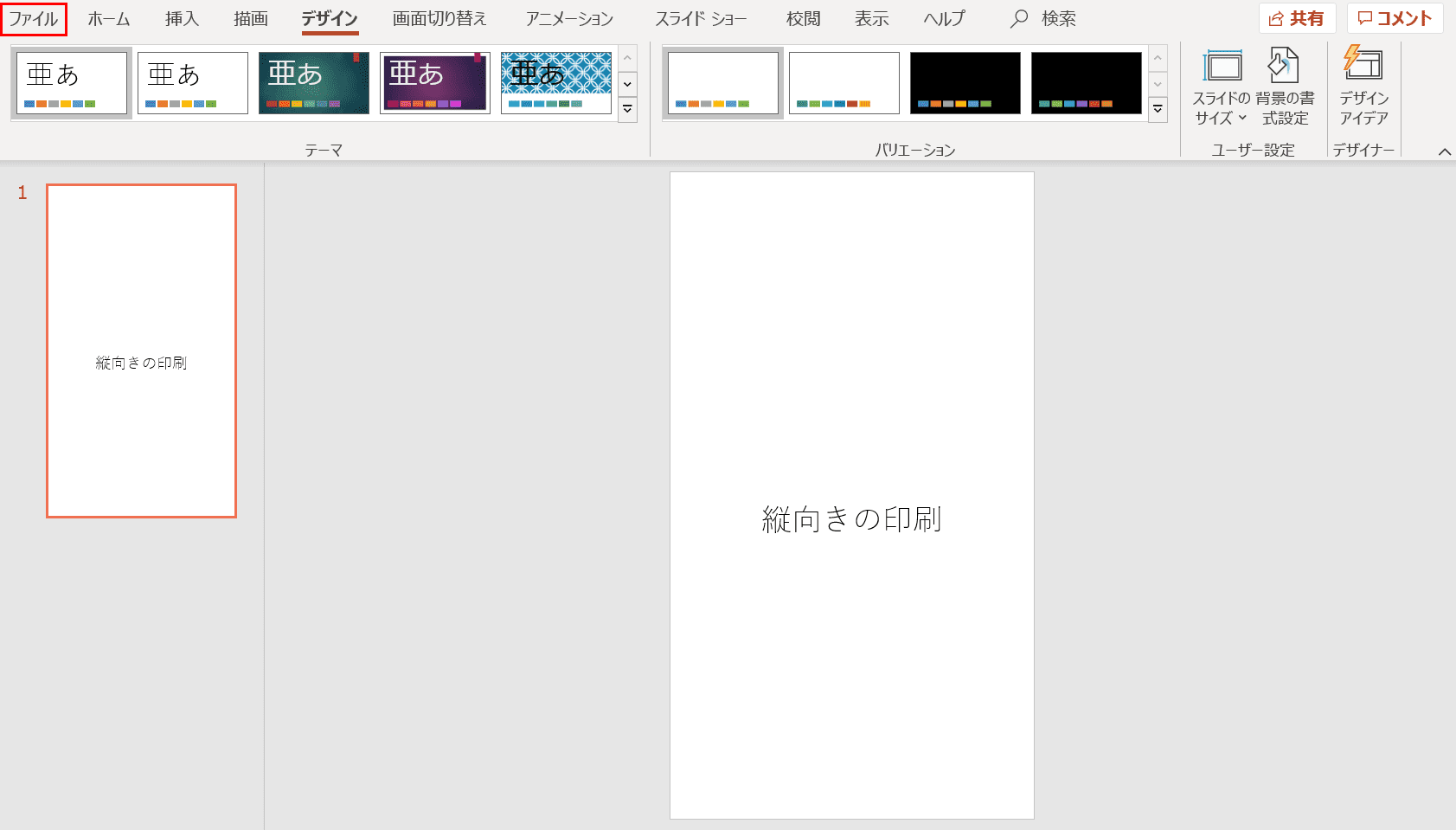Image resolution: width=1456 pixels, height=830 pixels.
Task: Go to the 画面切り替え tab
Action: coord(439,18)
